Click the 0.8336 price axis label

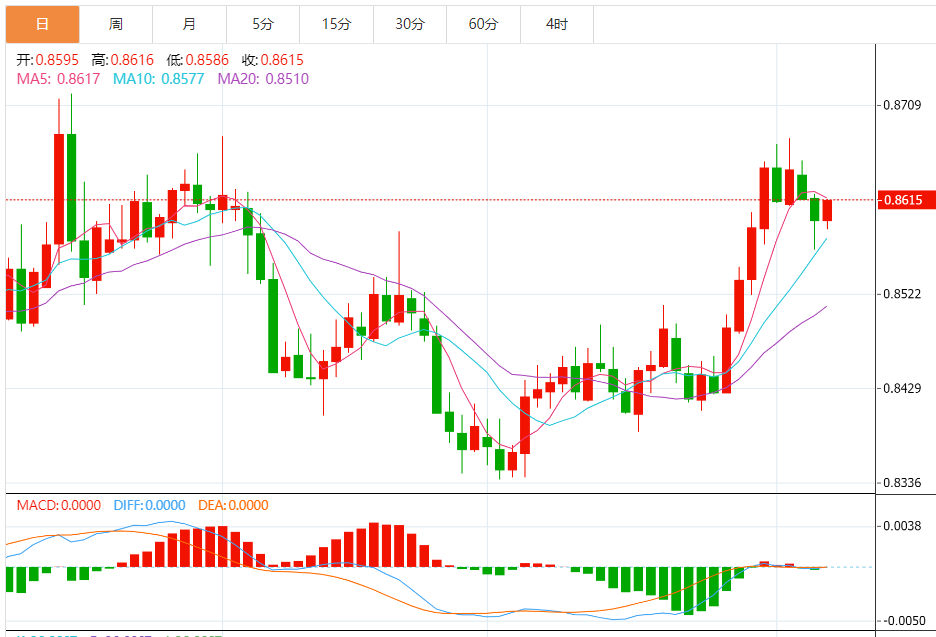(x=903, y=482)
